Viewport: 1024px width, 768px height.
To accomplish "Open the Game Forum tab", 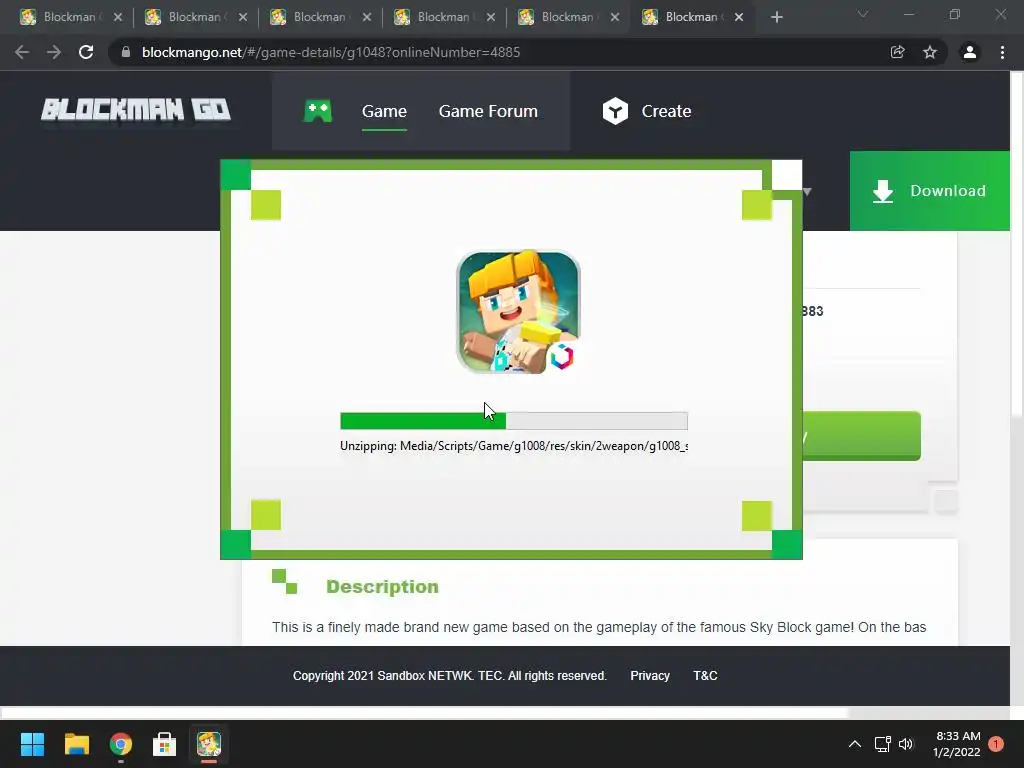I will click(x=488, y=111).
